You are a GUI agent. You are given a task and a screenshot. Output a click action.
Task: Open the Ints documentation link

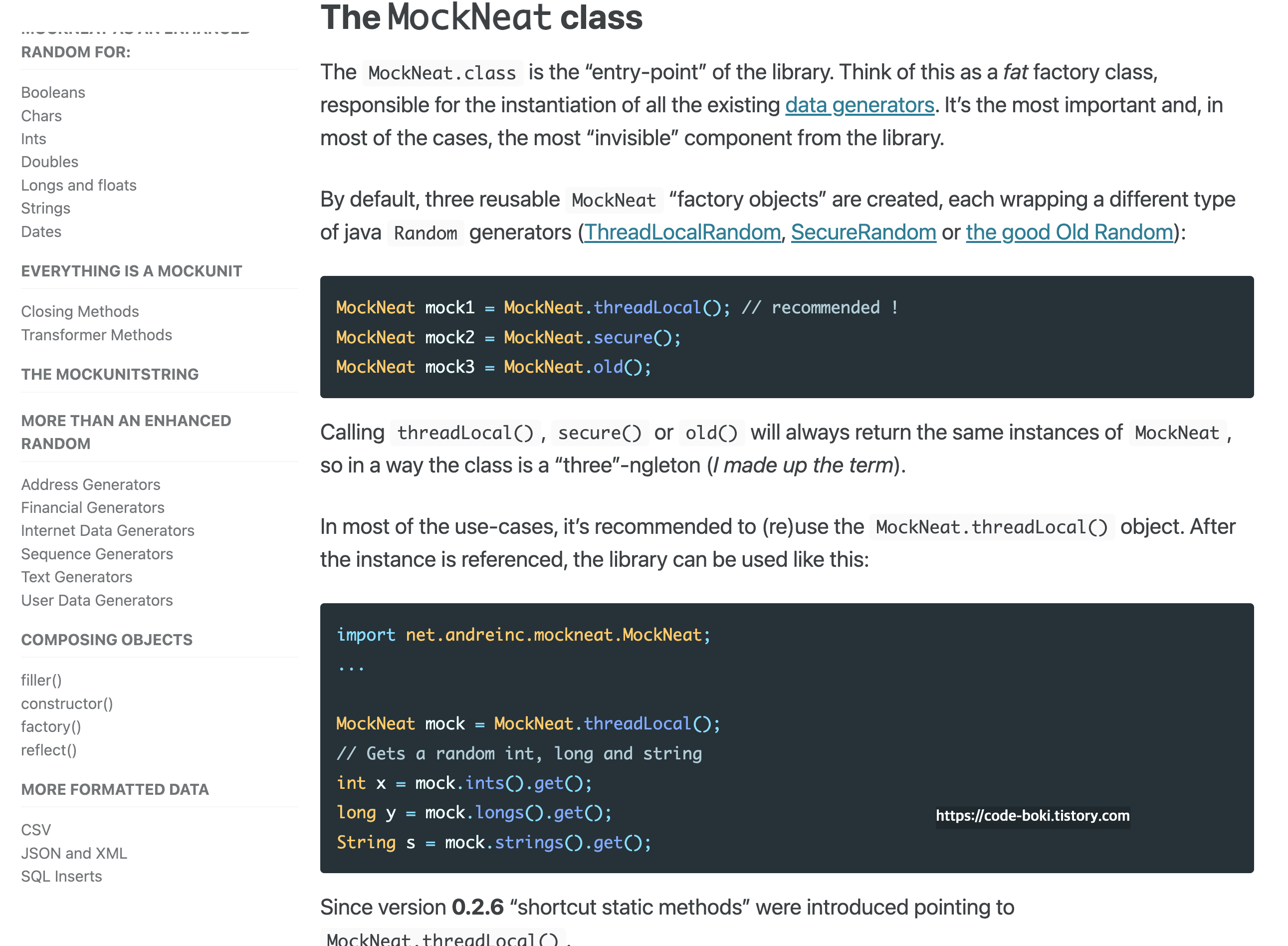coord(33,139)
